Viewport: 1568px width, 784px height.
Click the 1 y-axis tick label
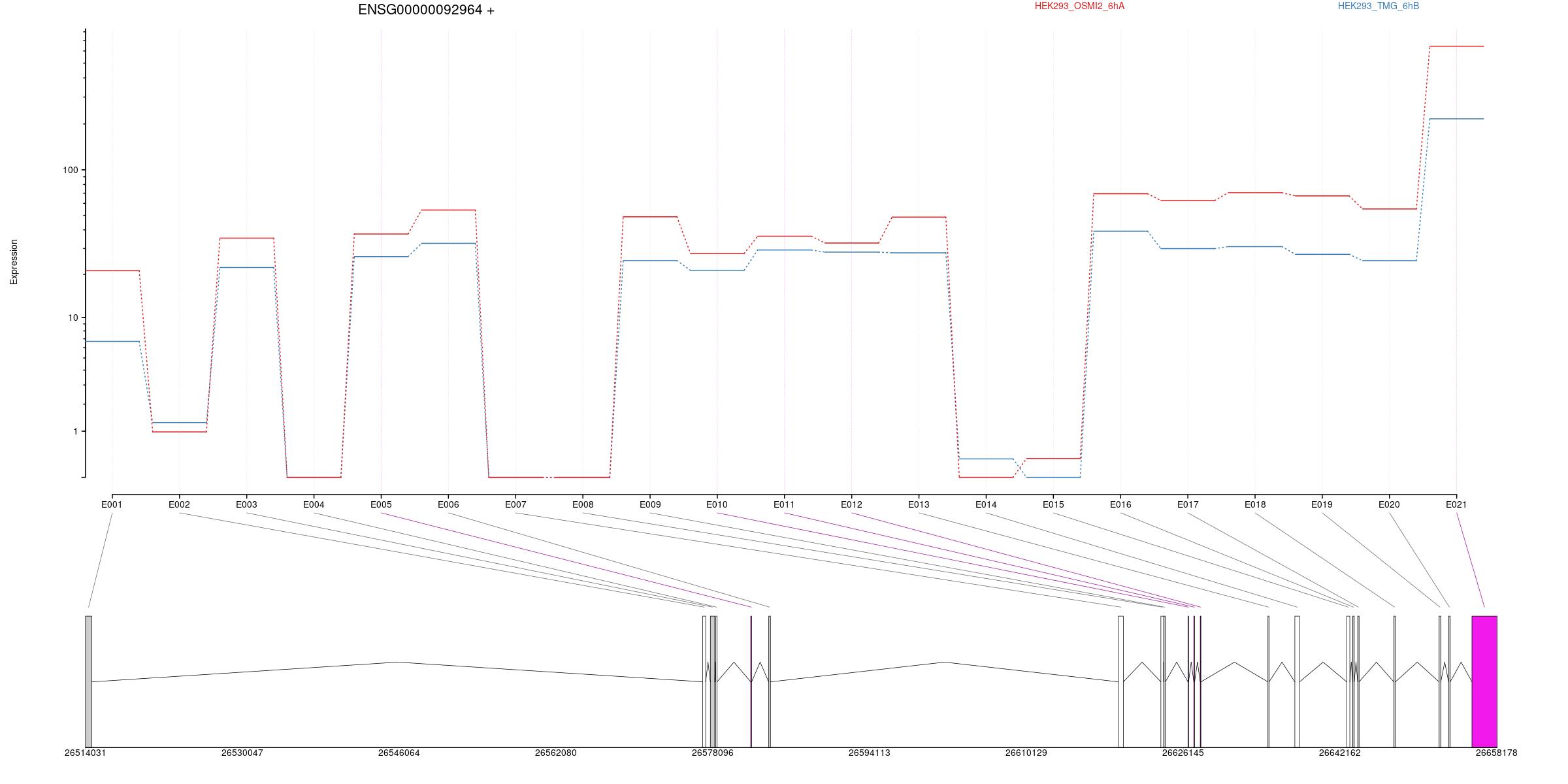[x=75, y=431]
